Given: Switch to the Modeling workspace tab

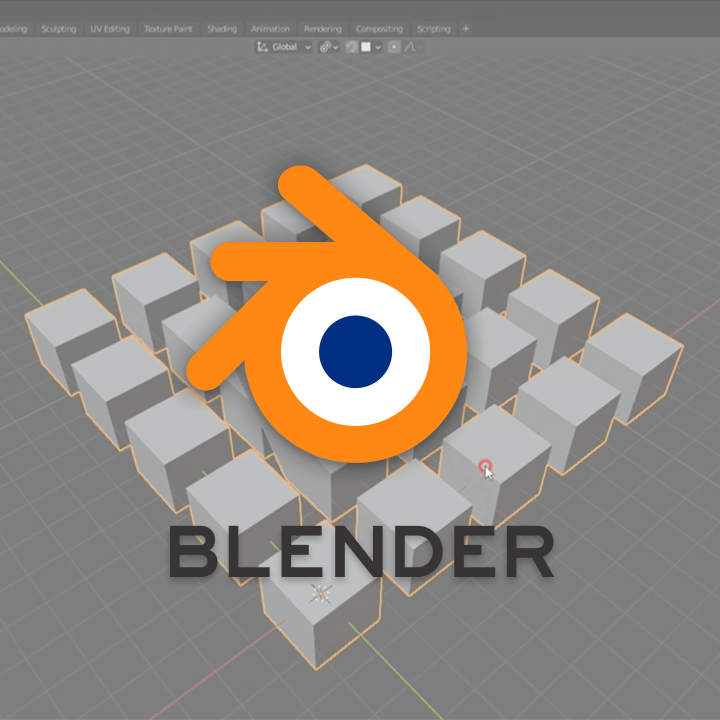Looking at the screenshot, I should 12,29.
